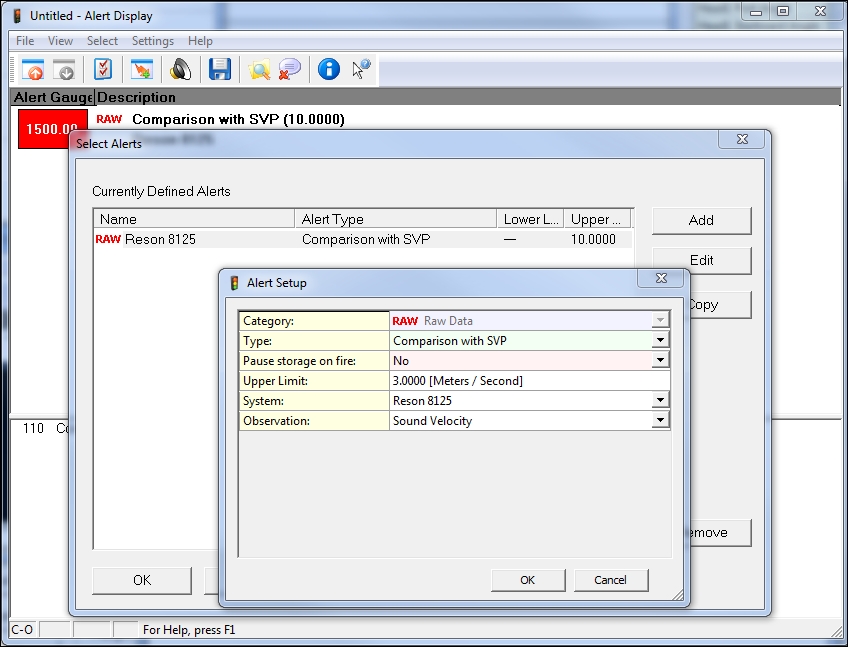Click the magnifier search icon in toolbar

(x=259, y=70)
